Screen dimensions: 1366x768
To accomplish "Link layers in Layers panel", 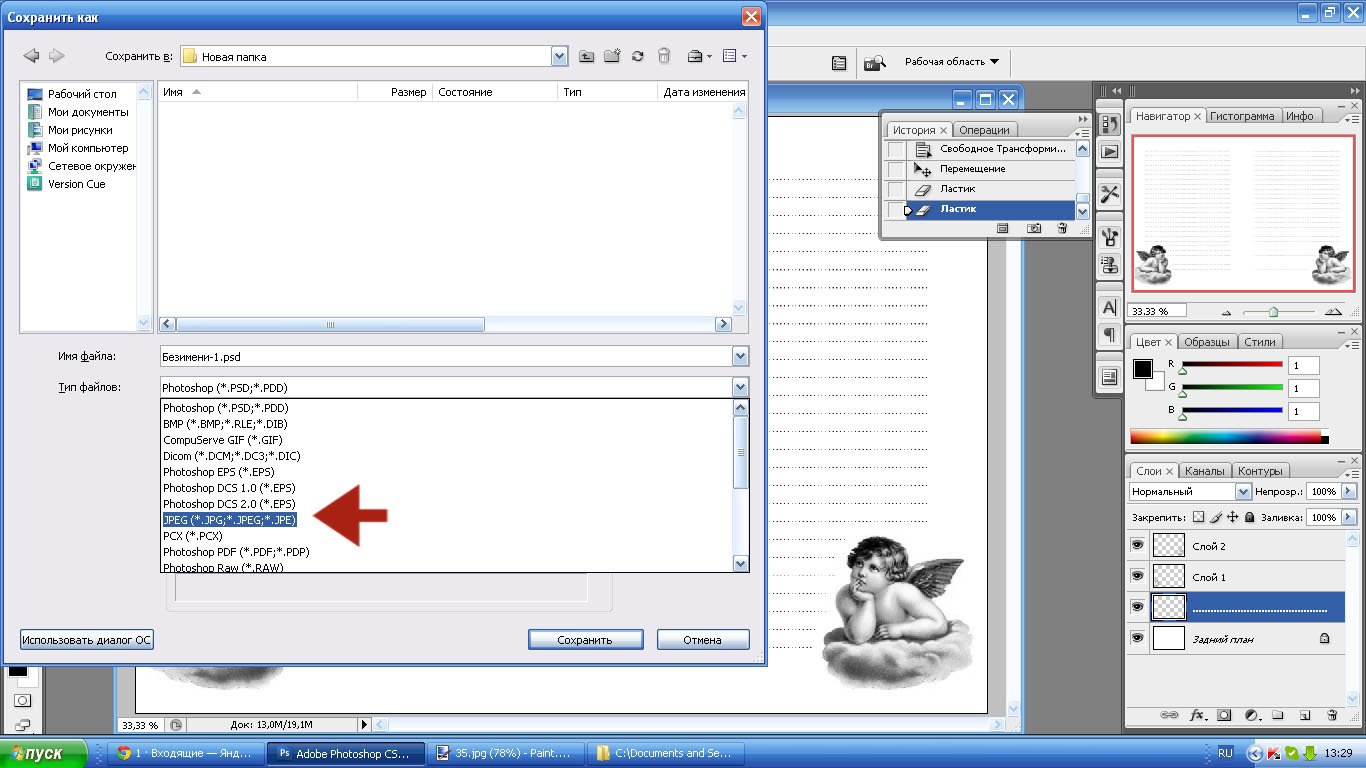I will point(1168,715).
